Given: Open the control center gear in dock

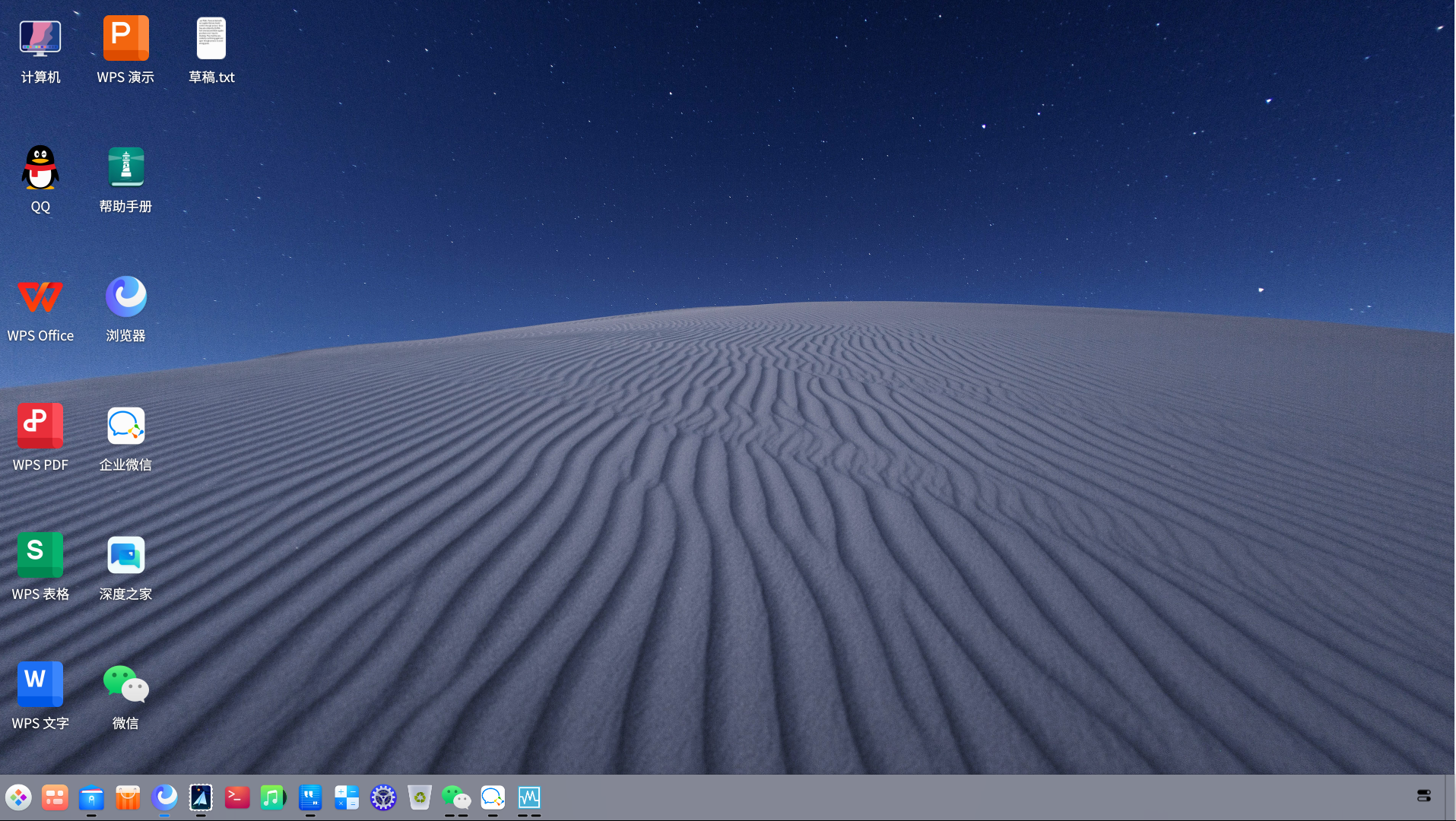Looking at the screenshot, I should 383,797.
